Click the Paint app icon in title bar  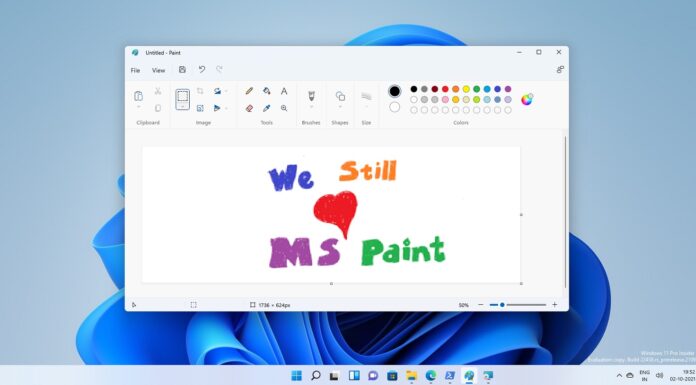point(135,52)
